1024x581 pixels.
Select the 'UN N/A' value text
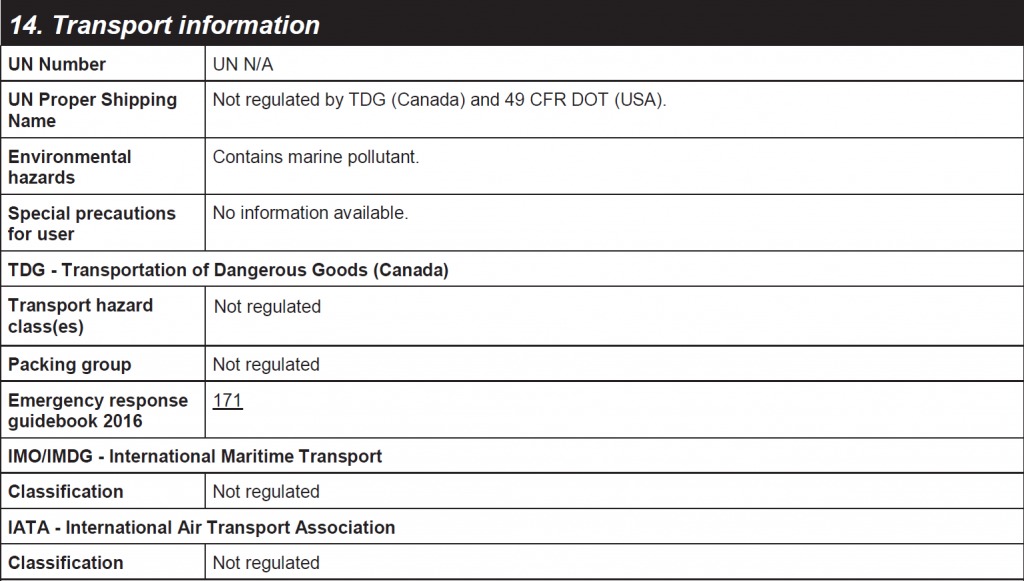click(243, 64)
